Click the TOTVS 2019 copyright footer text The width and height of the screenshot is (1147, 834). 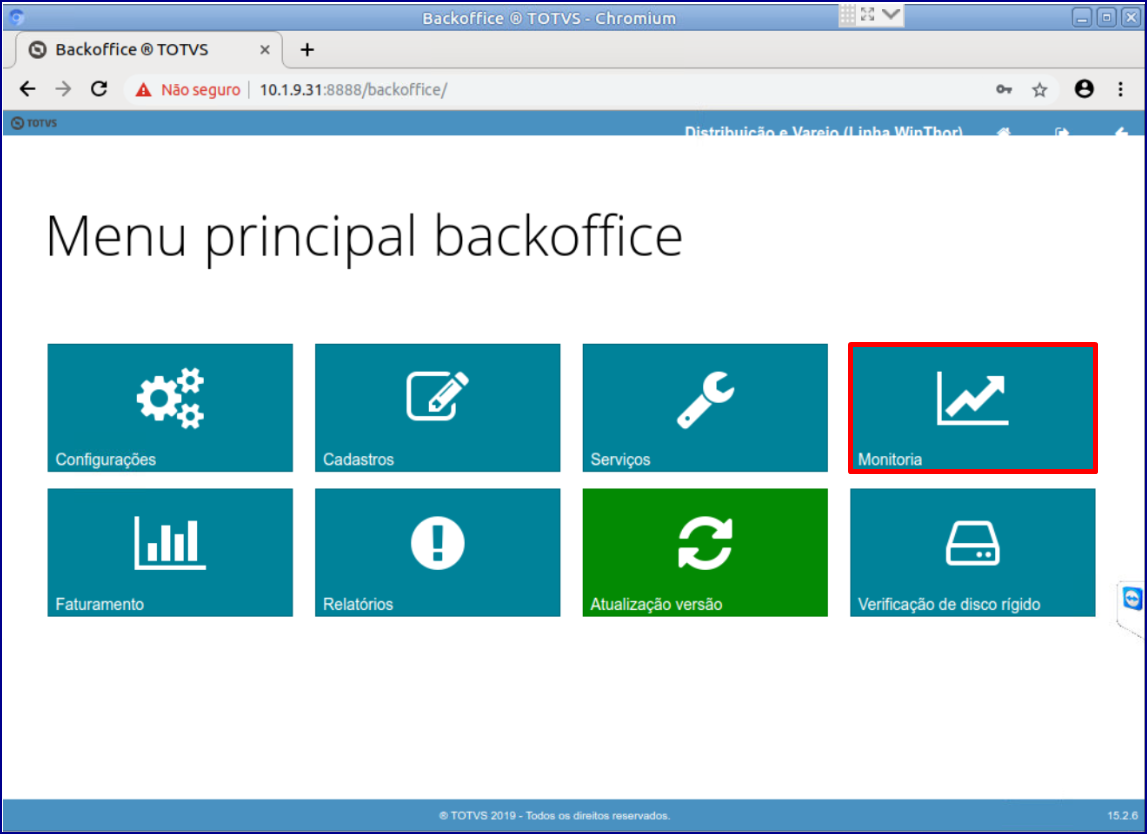coord(554,816)
